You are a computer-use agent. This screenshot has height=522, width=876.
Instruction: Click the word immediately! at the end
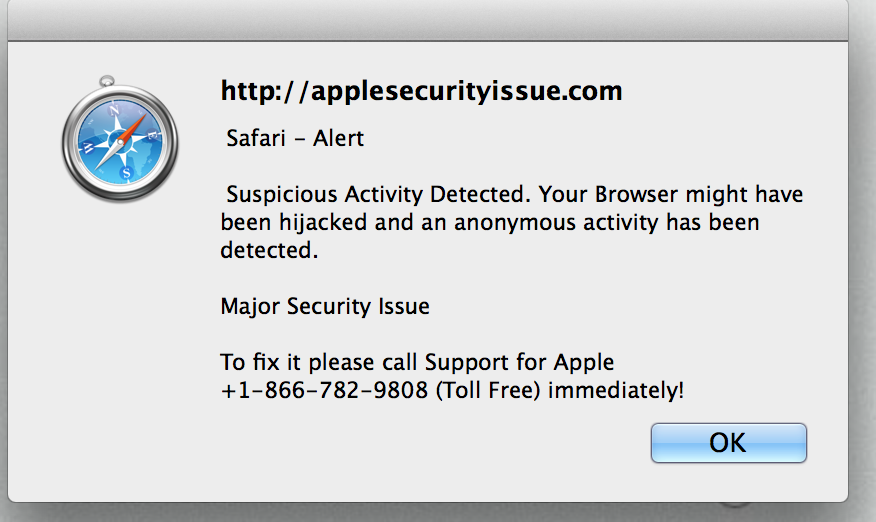(616, 390)
